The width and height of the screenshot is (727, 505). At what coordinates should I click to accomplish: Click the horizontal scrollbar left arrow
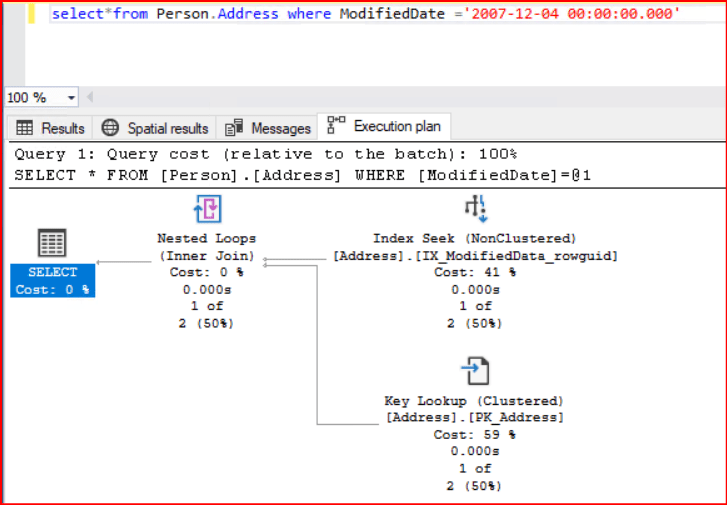point(90,98)
